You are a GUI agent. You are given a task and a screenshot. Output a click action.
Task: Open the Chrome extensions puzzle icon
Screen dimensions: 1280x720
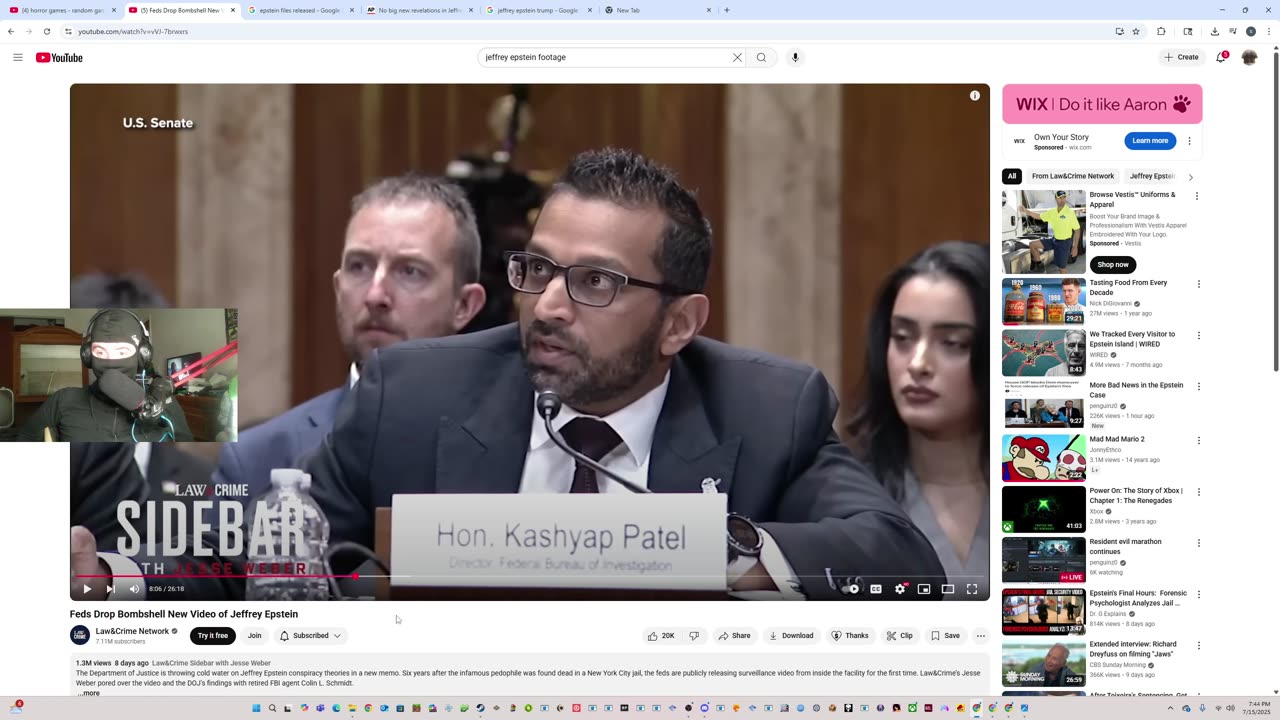(x=1161, y=31)
